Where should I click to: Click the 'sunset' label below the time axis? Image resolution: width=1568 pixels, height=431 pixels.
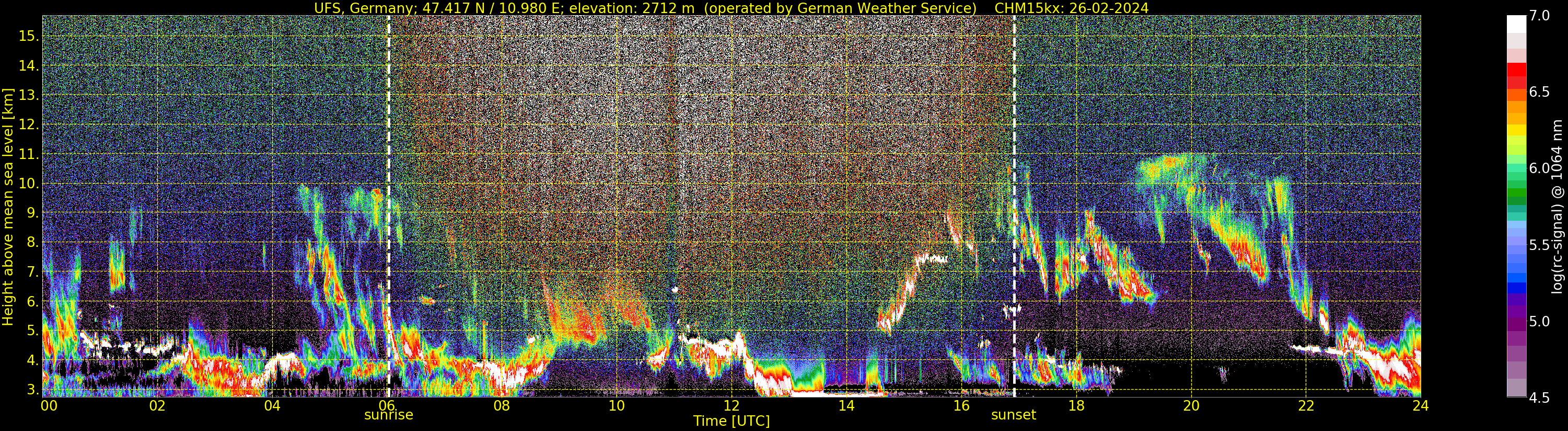click(1014, 415)
